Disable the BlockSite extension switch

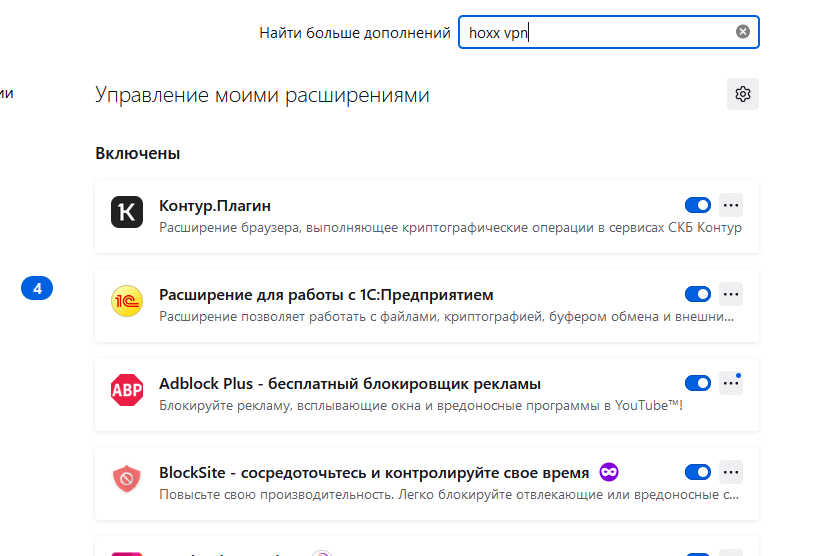click(697, 472)
